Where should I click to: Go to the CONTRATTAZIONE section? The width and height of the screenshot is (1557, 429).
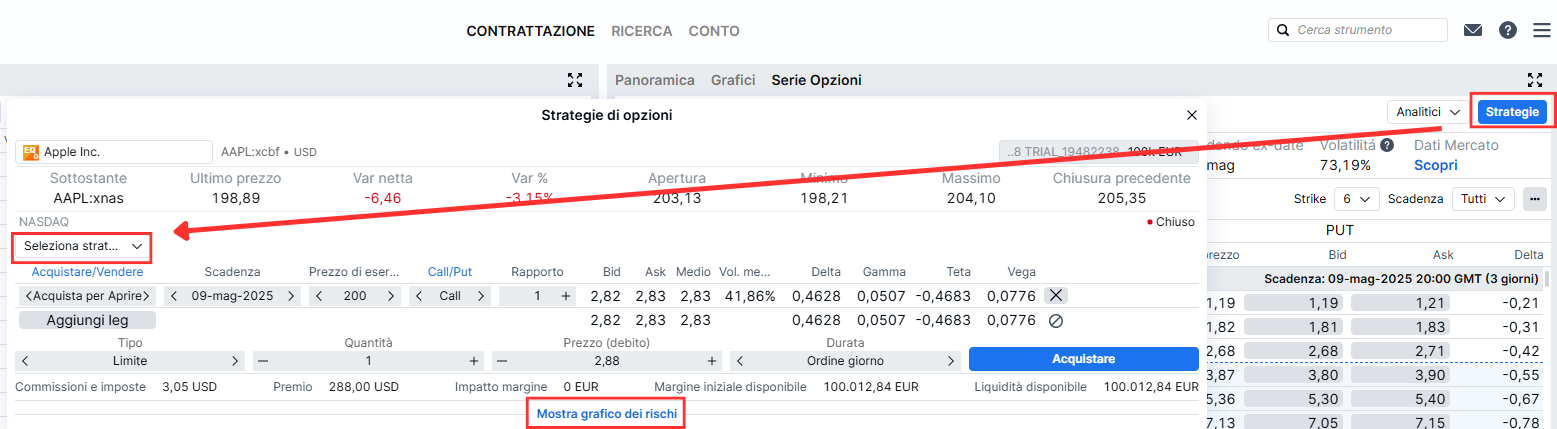tap(531, 31)
